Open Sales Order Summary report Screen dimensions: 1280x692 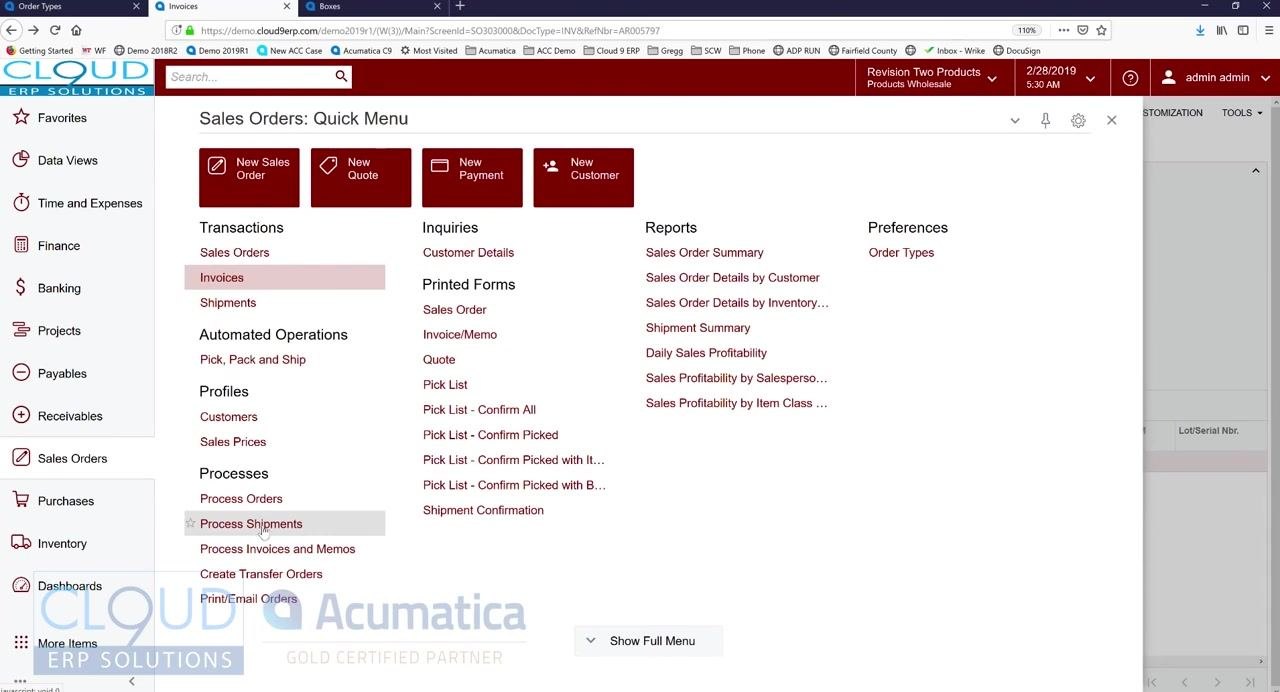coord(704,253)
